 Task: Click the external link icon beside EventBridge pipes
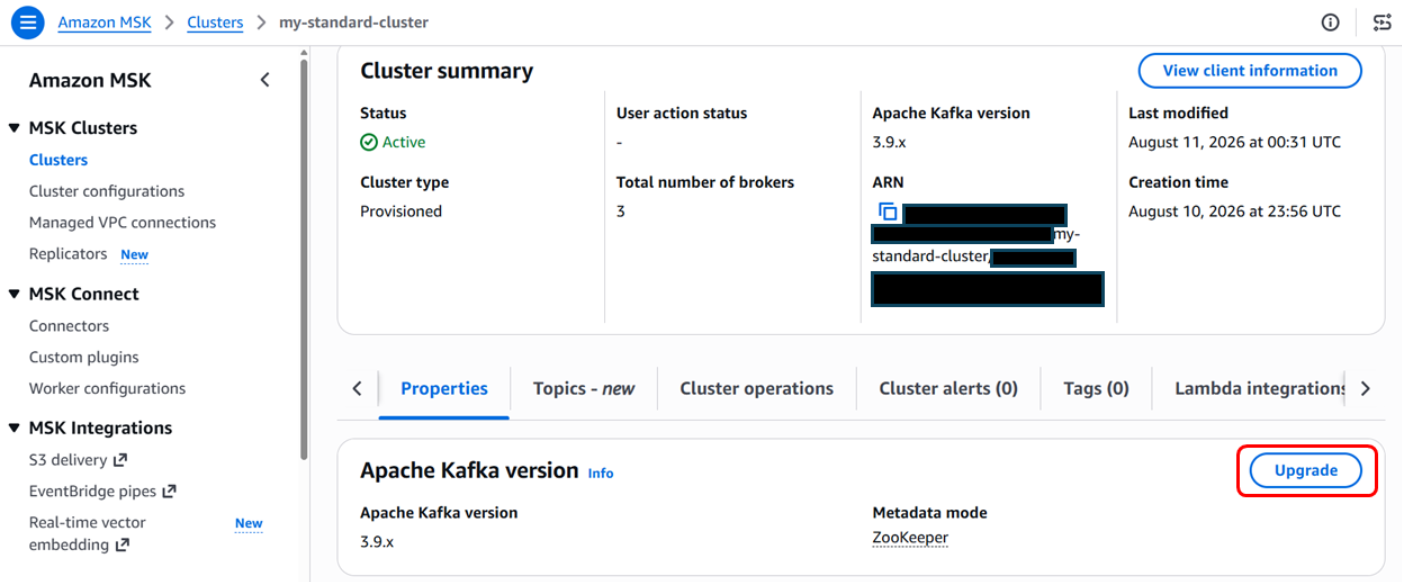click(169, 491)
